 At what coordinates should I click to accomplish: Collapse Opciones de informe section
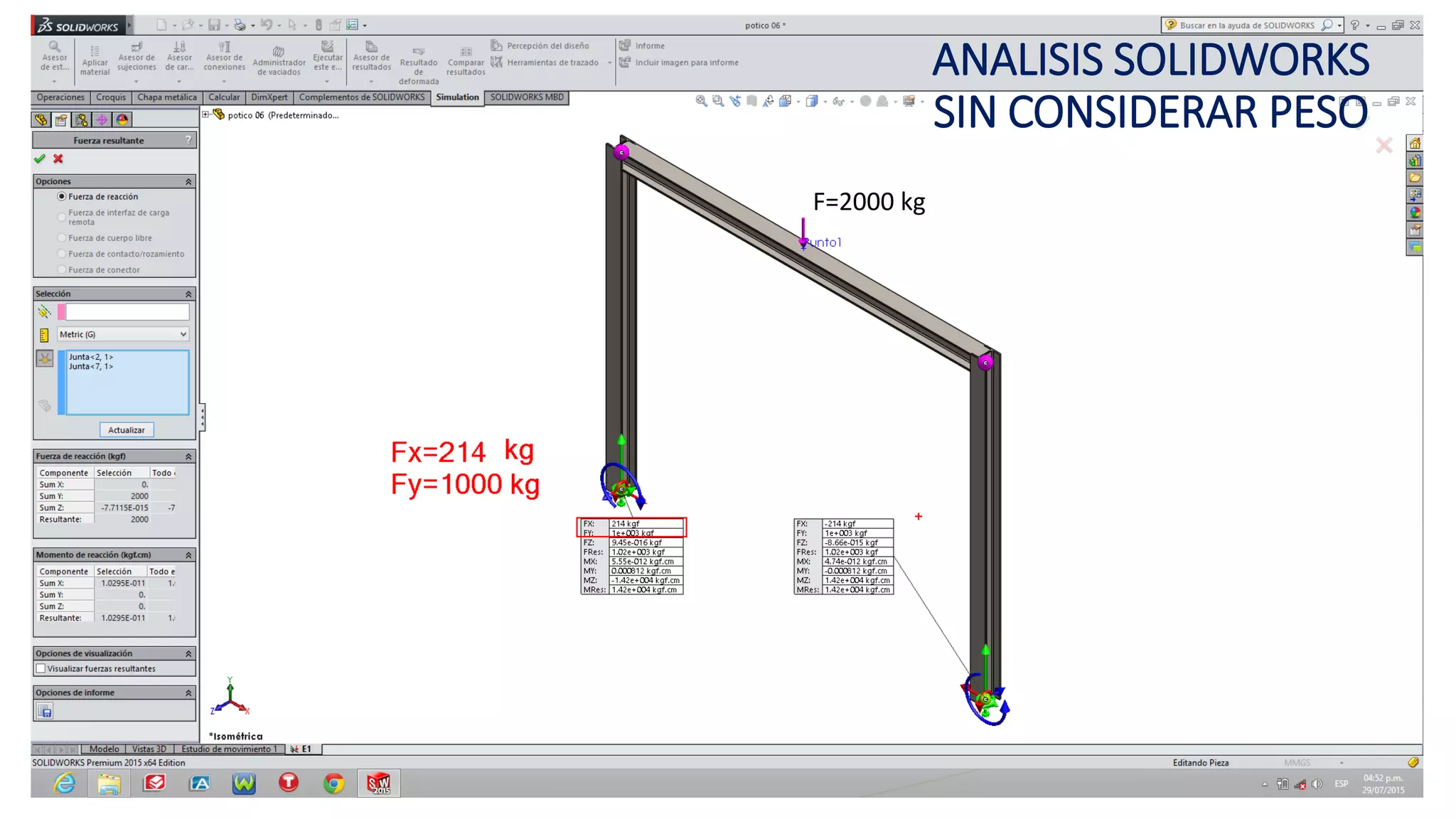tap(188, 692)
